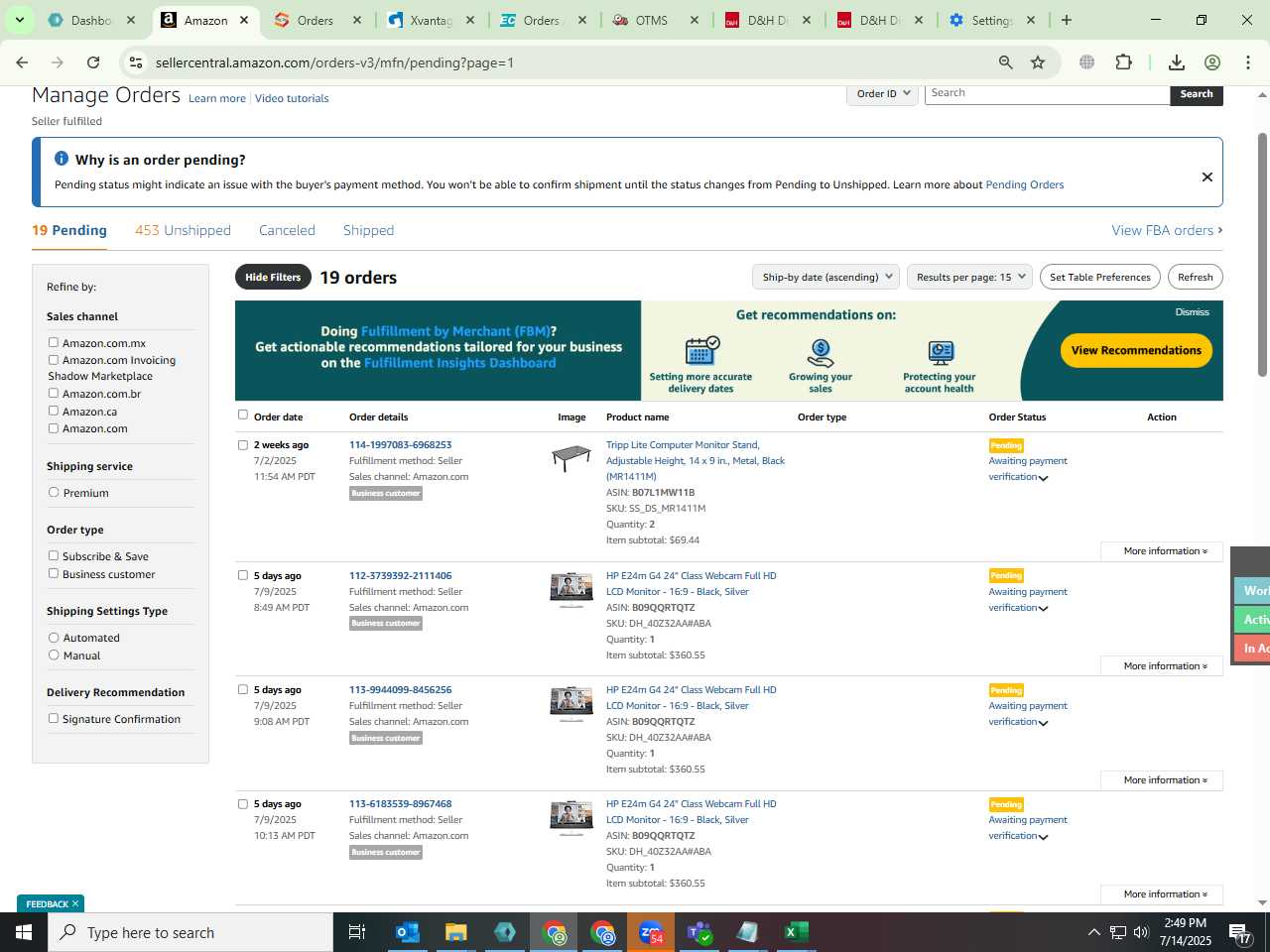
Task: Check the Amazon.ca filter
Action: click(54, 411)
